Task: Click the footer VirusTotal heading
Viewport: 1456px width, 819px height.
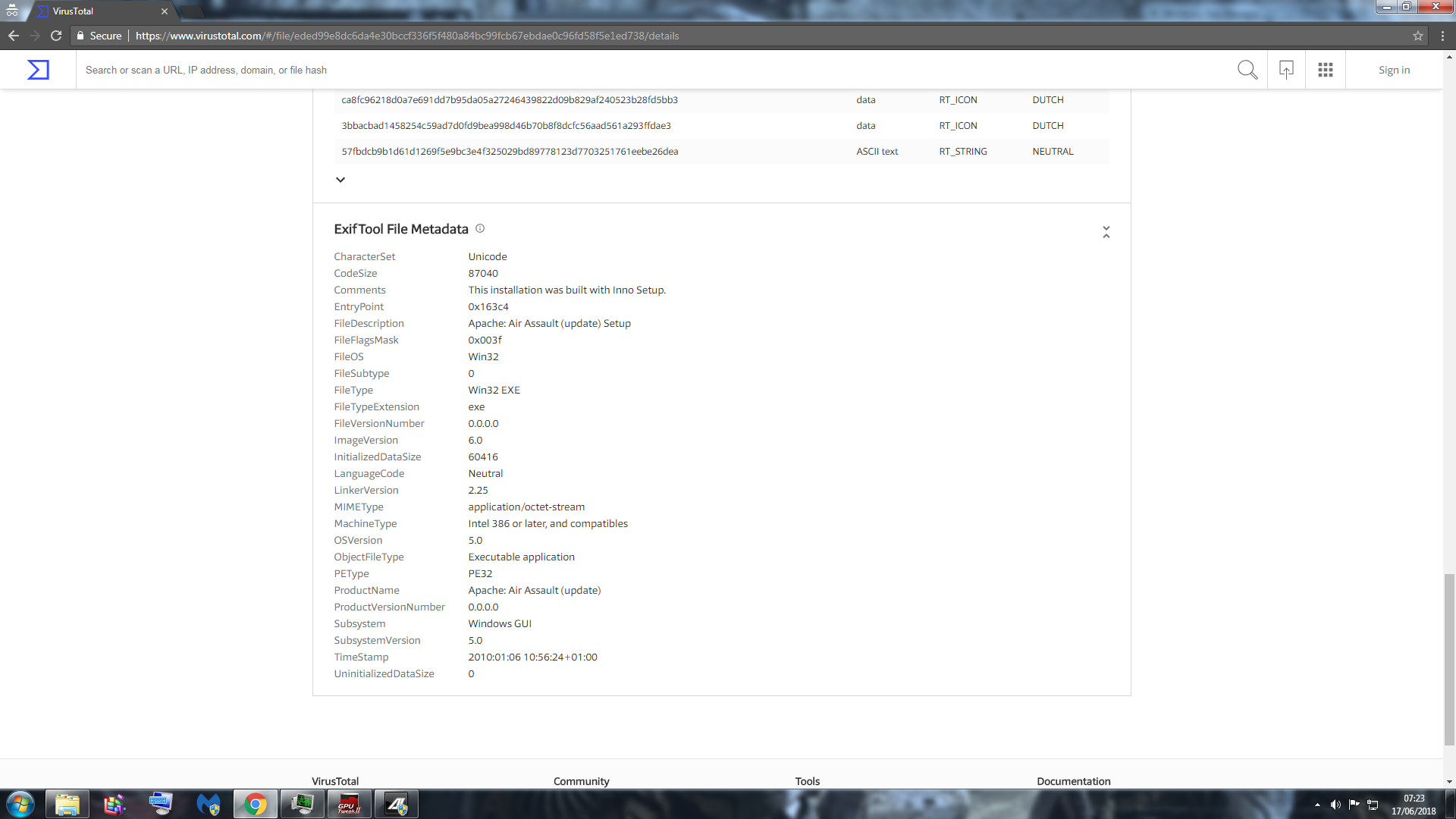Action: [x=335, y=781]
